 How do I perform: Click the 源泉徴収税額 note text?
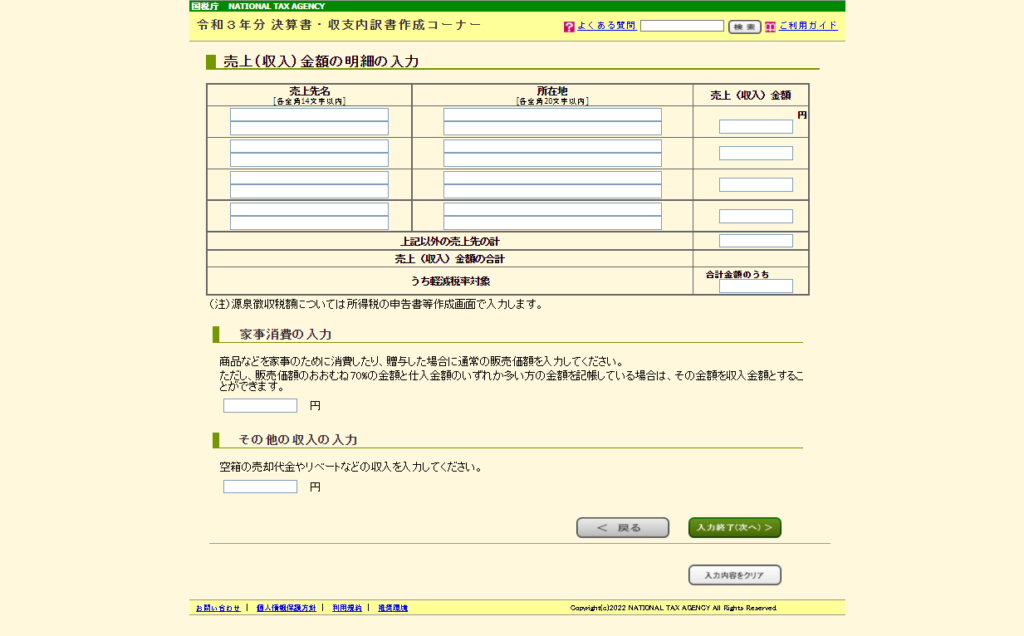click(376, 304)
